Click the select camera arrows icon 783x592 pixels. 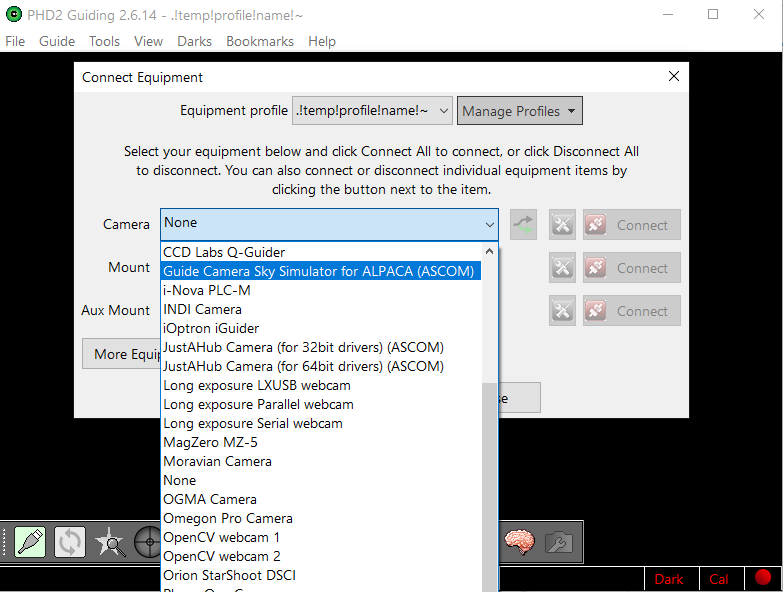(523, 225)
